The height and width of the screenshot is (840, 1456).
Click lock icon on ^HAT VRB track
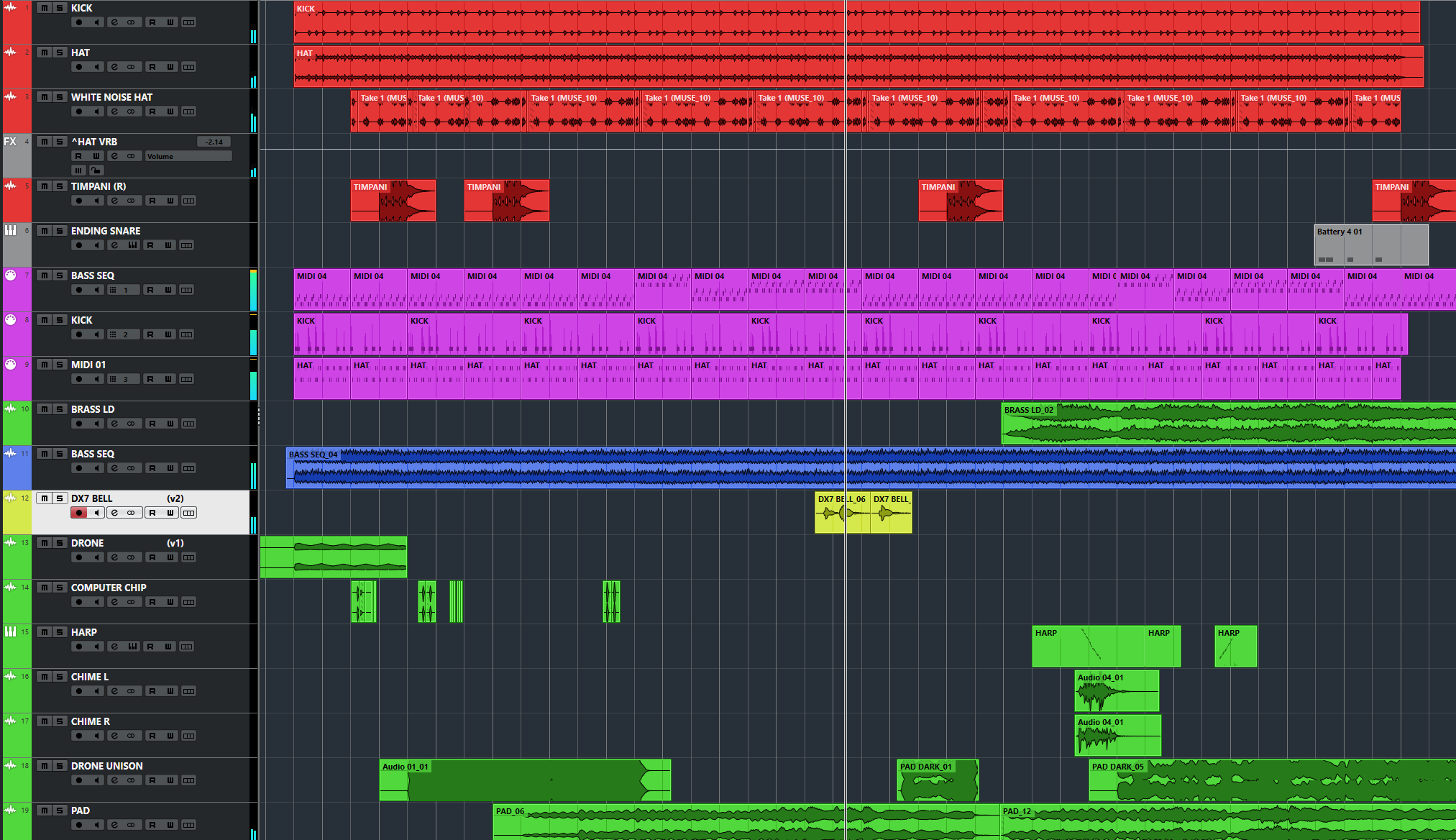pyautogui.click(x=96, y=170)
